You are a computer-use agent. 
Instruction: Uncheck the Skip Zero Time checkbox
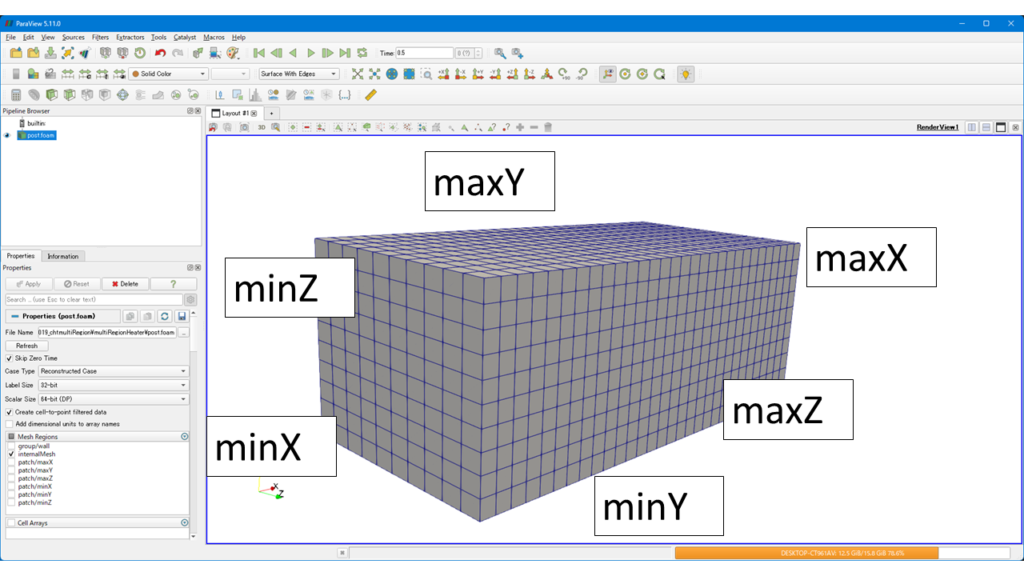pyautogui.click(x=10, y=358)
